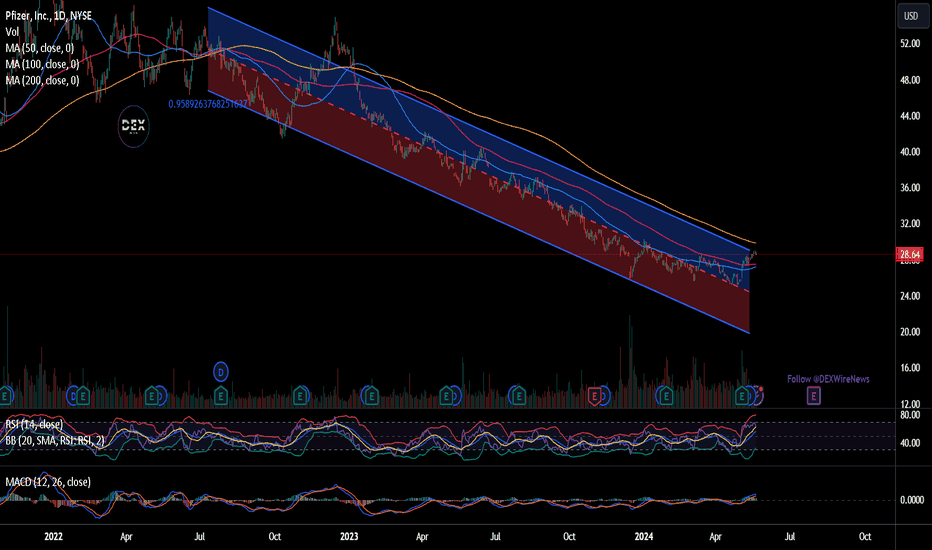Click the Follow @DEXWireNews text

(828, 379)
